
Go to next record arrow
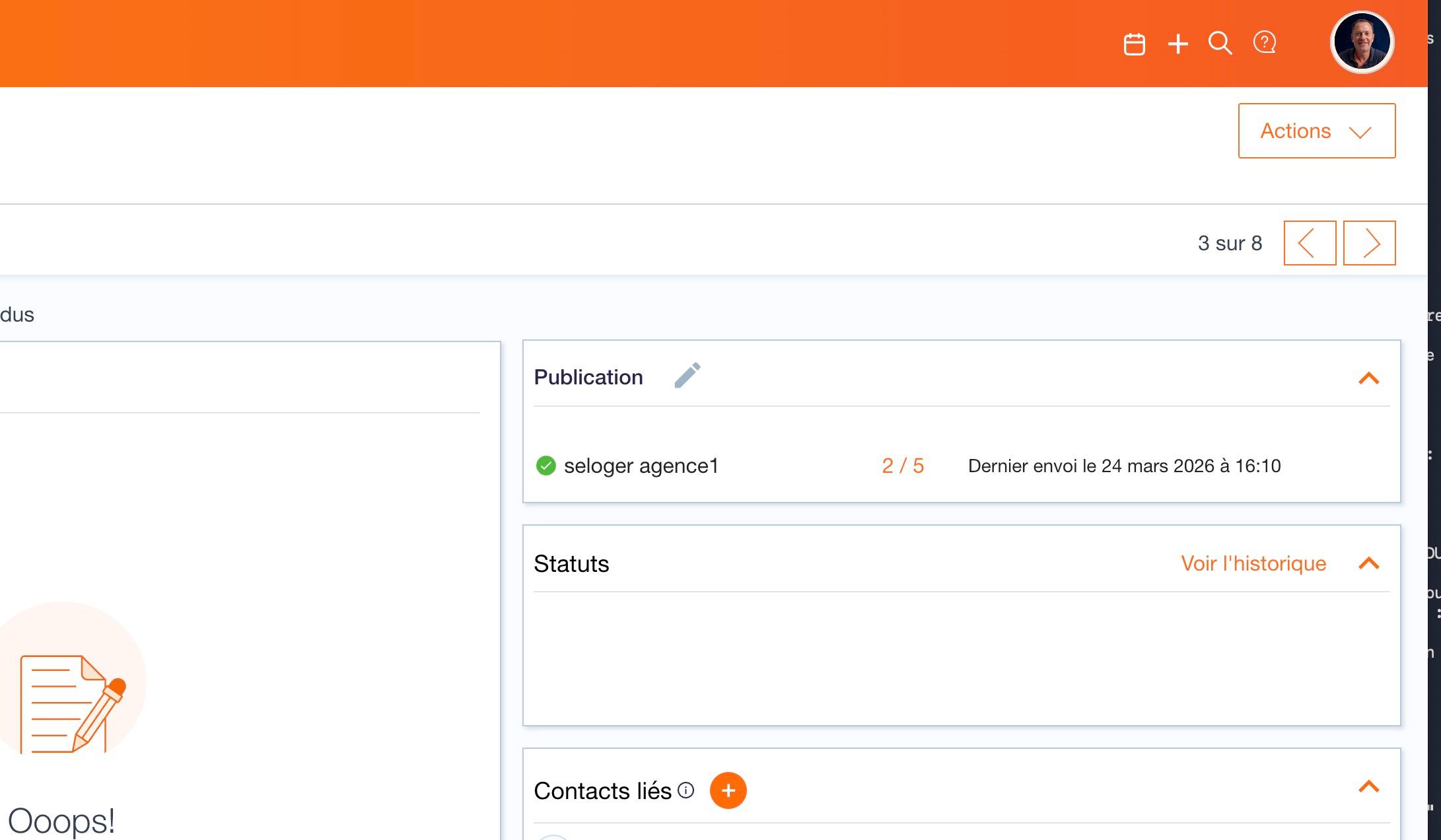(x=1369, y=243)
